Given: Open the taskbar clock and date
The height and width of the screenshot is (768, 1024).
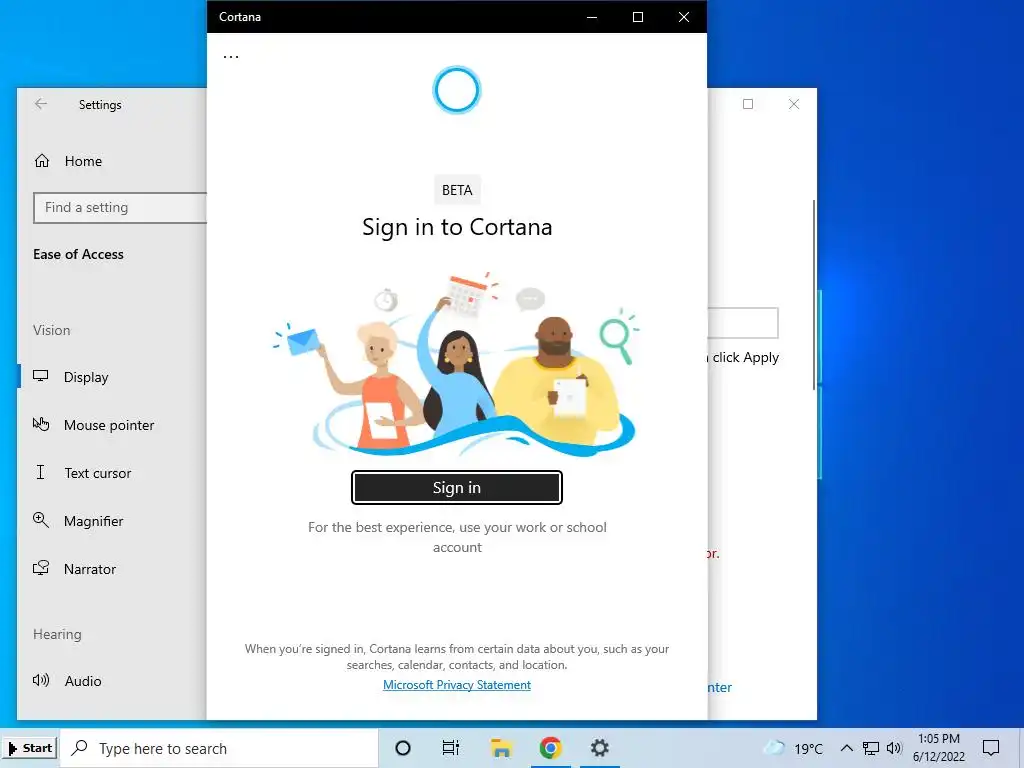Looking at the screenshot, I should 938,748.
